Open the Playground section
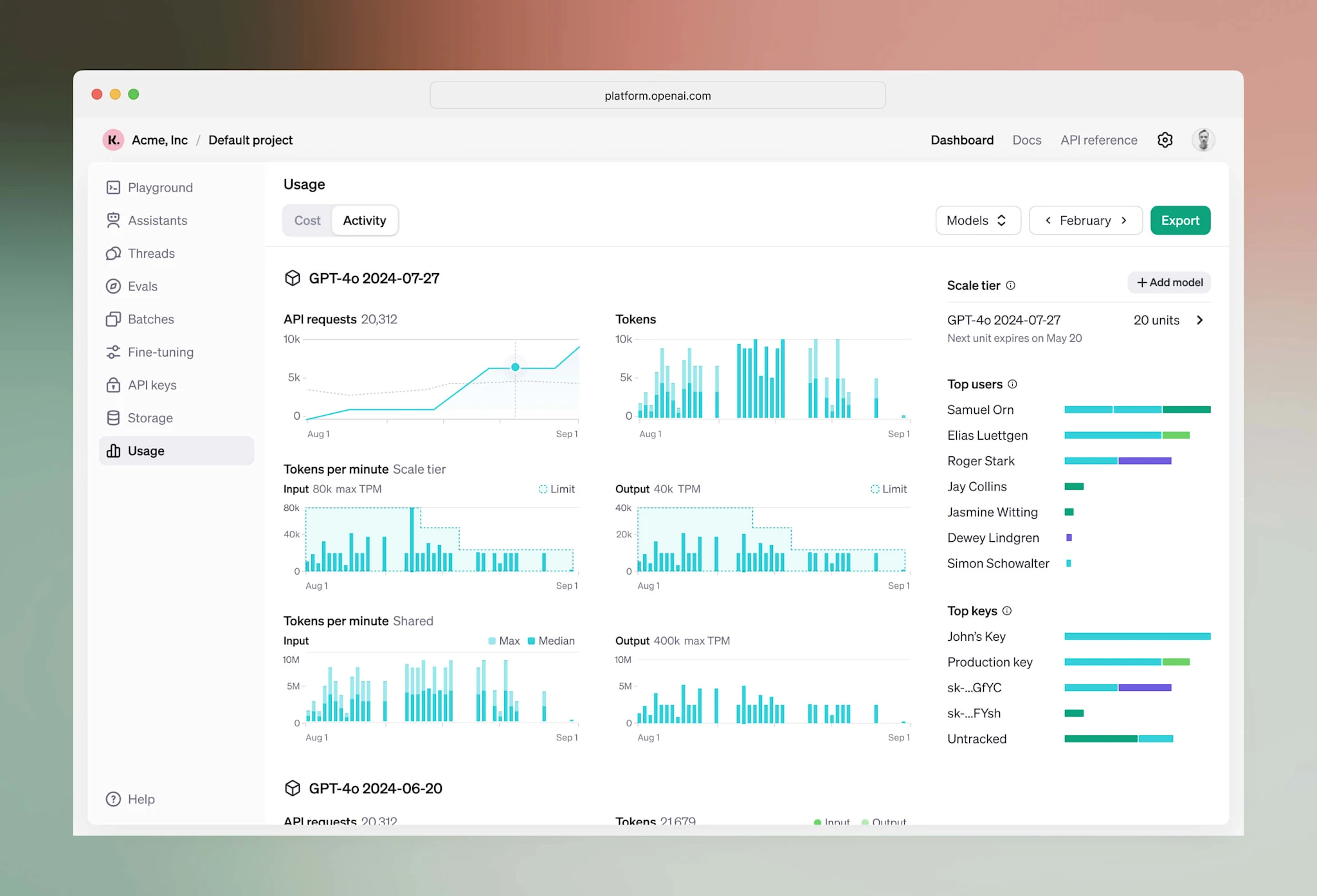Viewport: 1317px width, 896px height. click(159, 187)
